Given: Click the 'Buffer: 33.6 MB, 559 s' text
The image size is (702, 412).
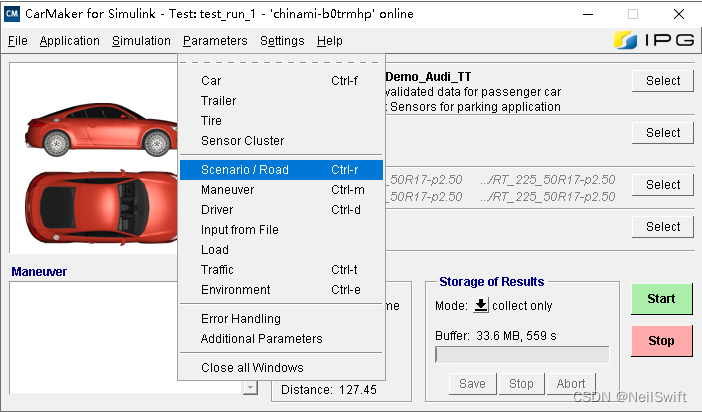Looking at the screenshot, I should click(x=496, y=336).
